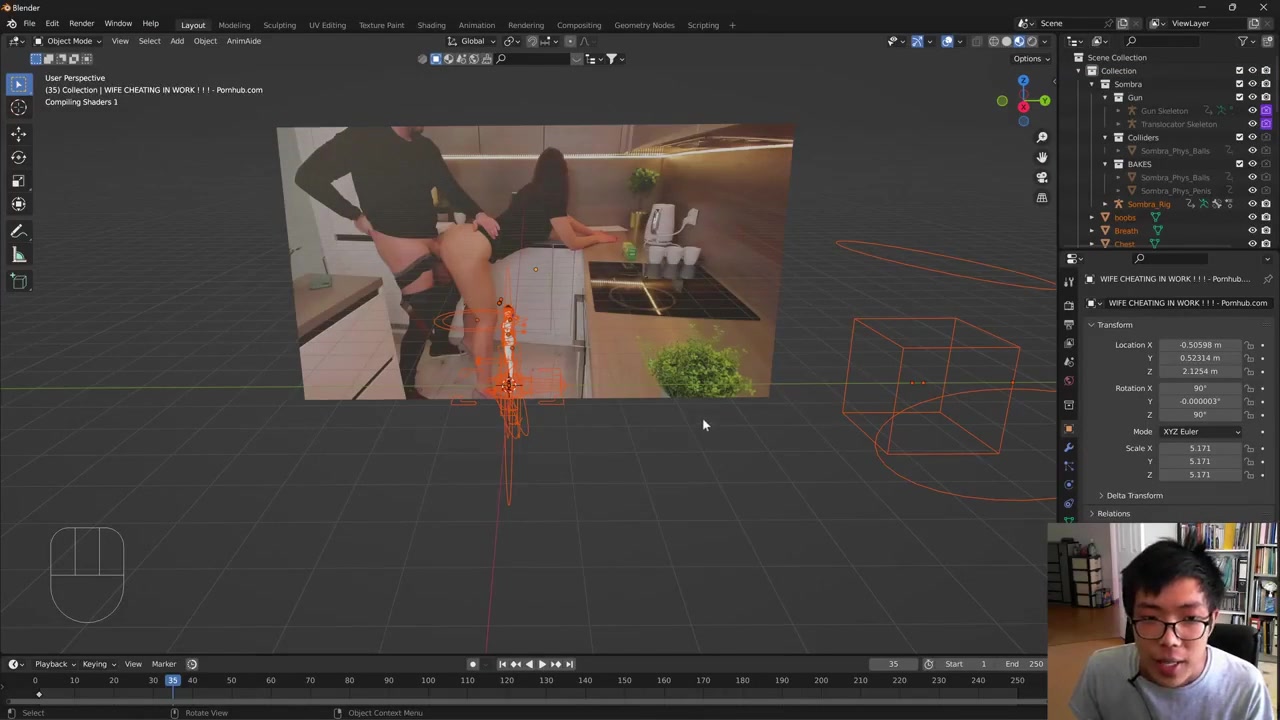Choose the Annotate pencil tool

pos(18,231)
